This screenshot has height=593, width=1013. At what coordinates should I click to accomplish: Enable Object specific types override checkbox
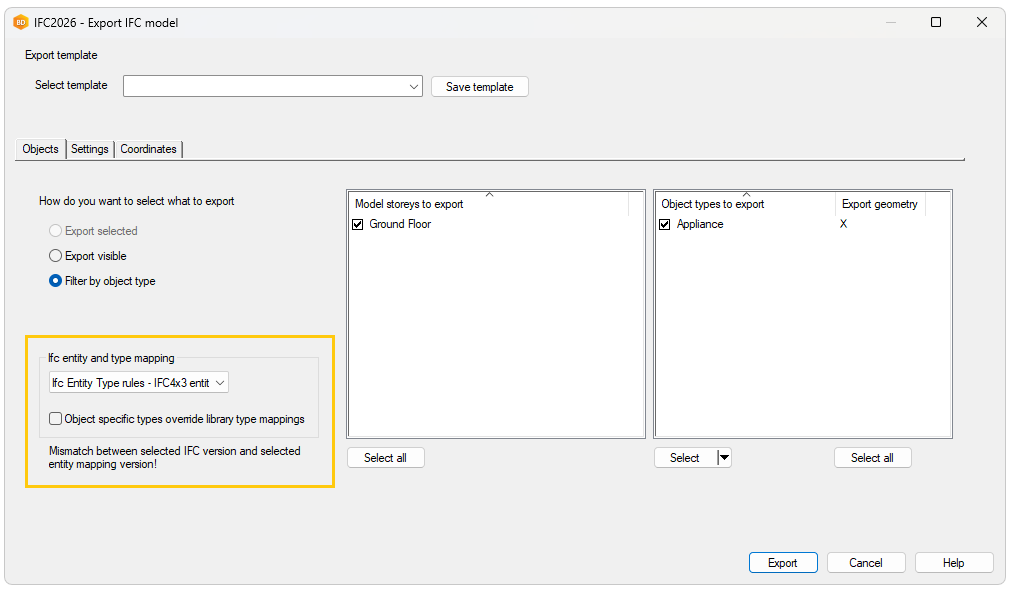point(55,419)
